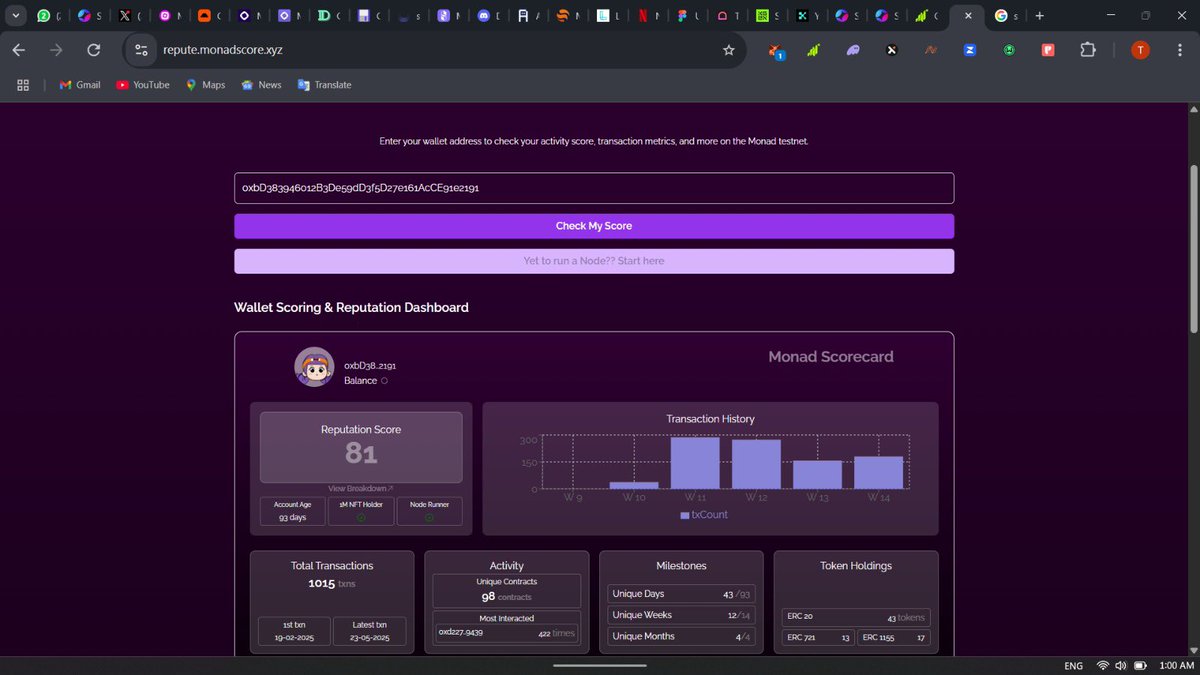Open Chrome three-dot menu
The width and height of the screenshot is (1200, 675).
[x=1178, y=50]
